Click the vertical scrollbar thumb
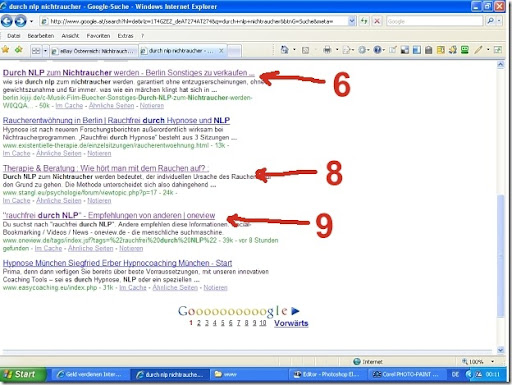Screen dimensions: 512x385 click(x=500, y=256)
